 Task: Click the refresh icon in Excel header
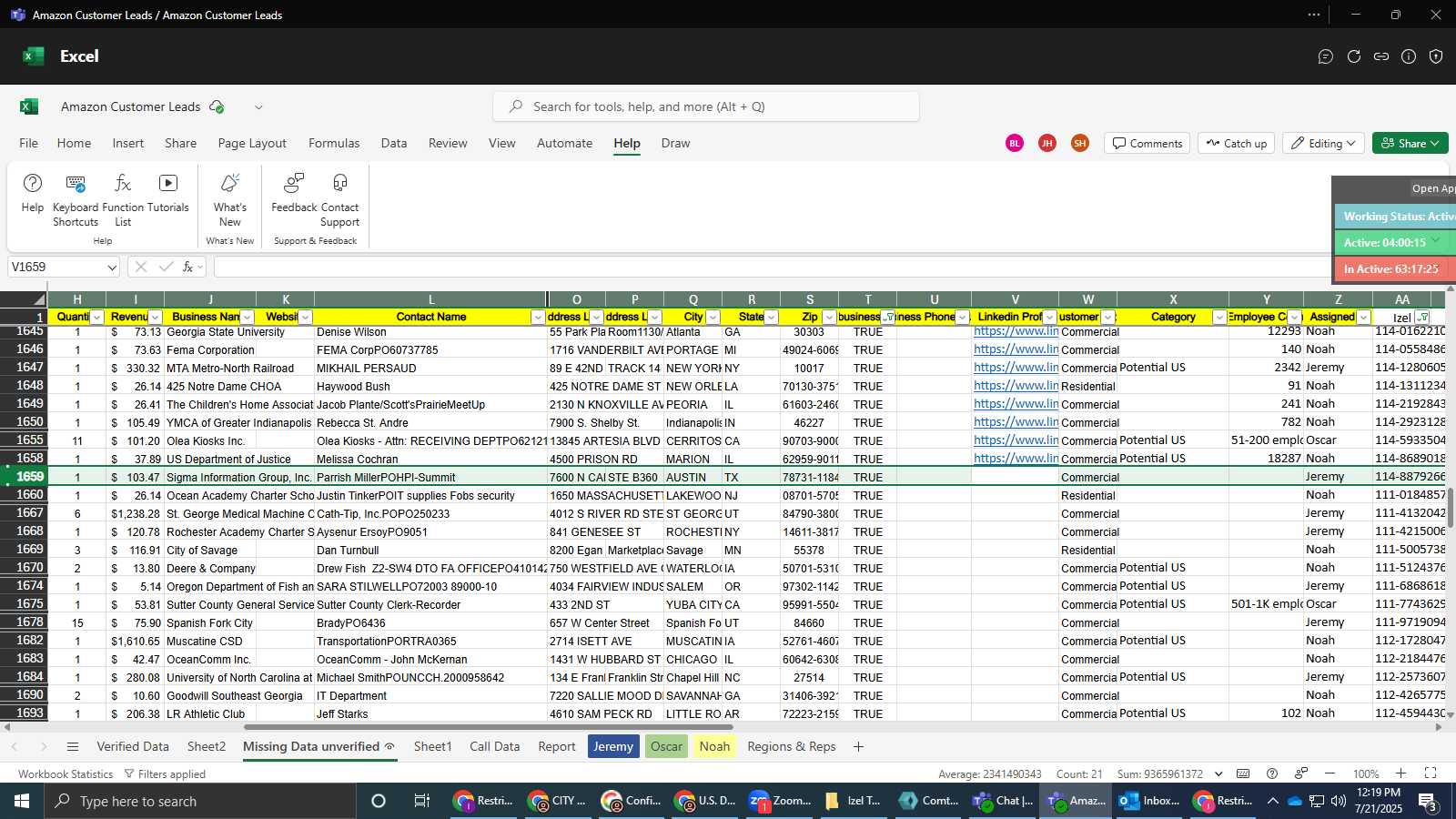(x=1354, y=56)
